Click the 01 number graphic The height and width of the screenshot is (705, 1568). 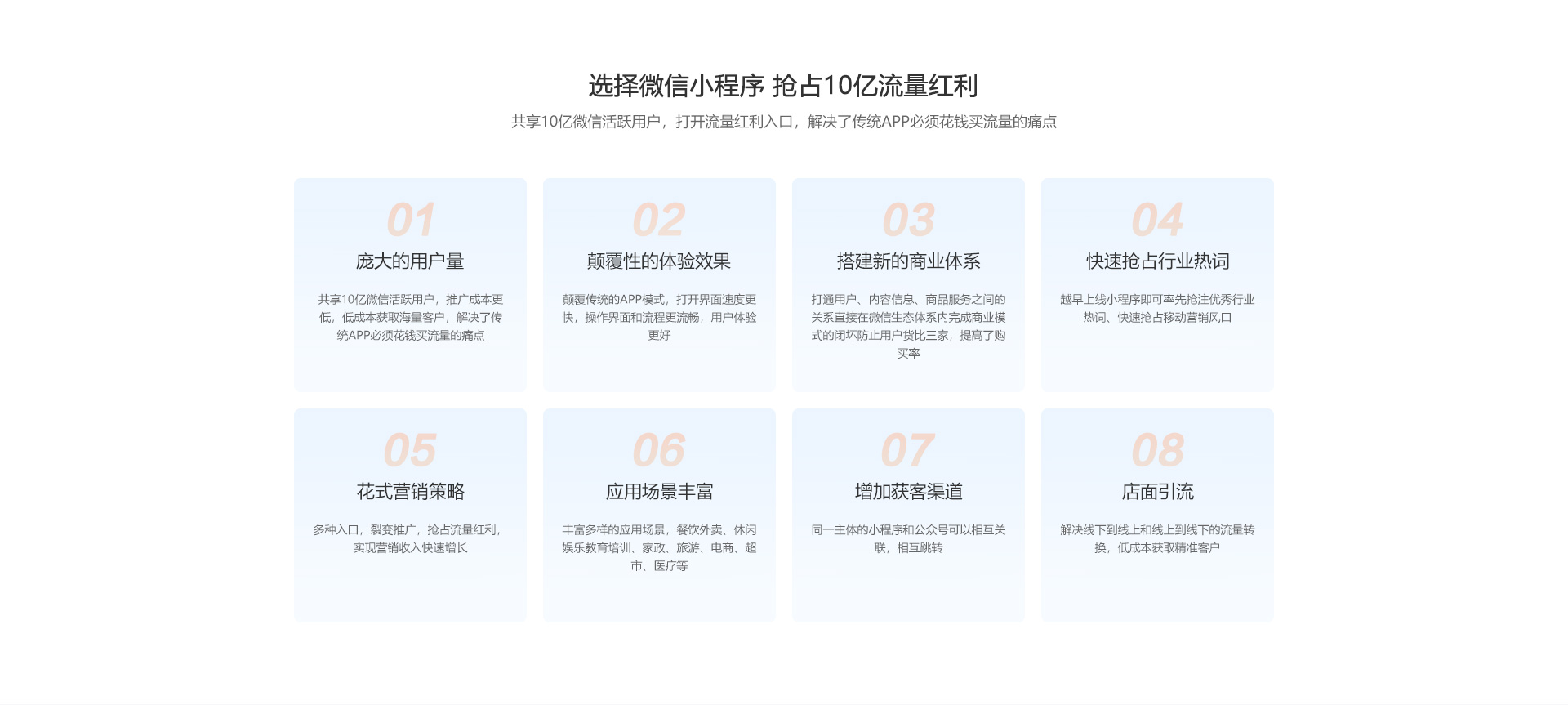[410, 220]
